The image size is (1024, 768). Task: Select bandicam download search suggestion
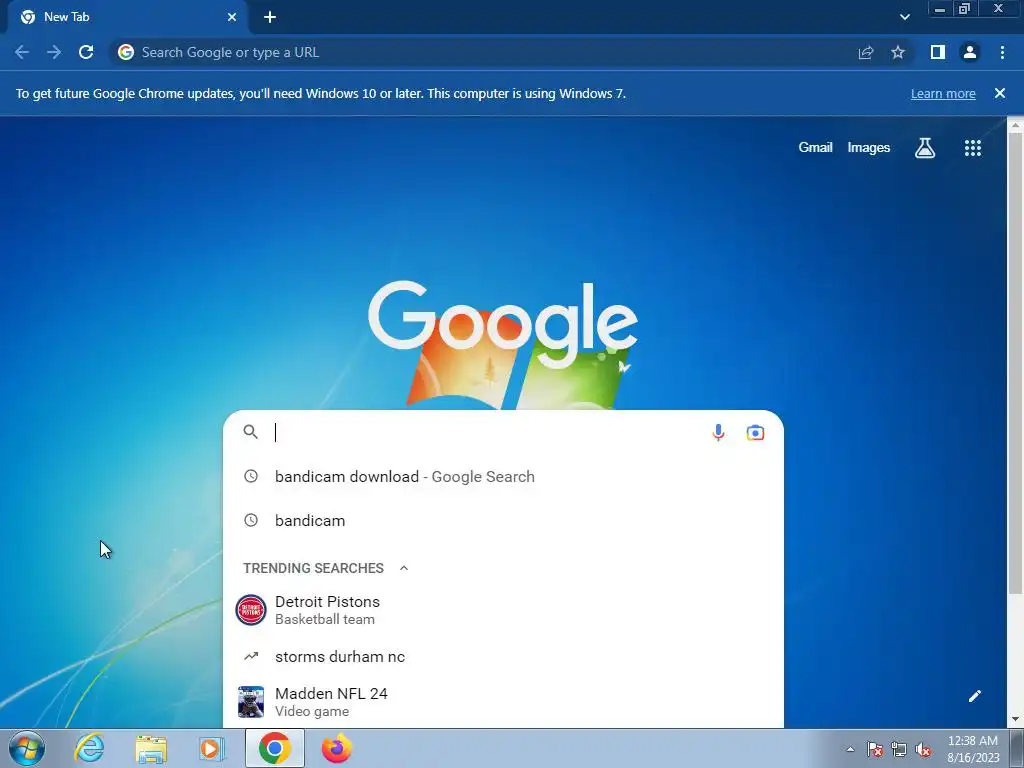click(x=503, y=477)
